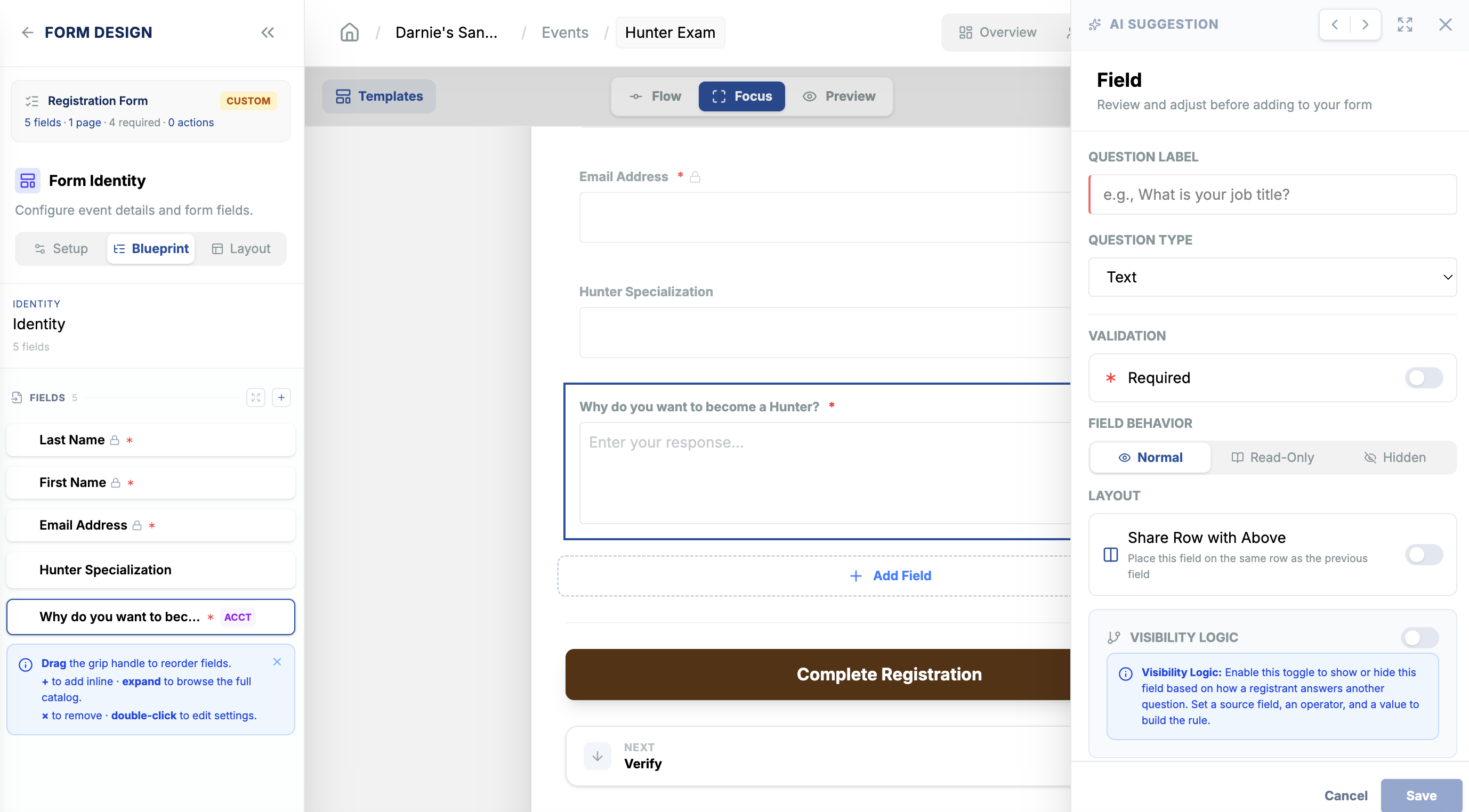Select Last Name in the fields list
The image size is (1469, 812).
150,440
